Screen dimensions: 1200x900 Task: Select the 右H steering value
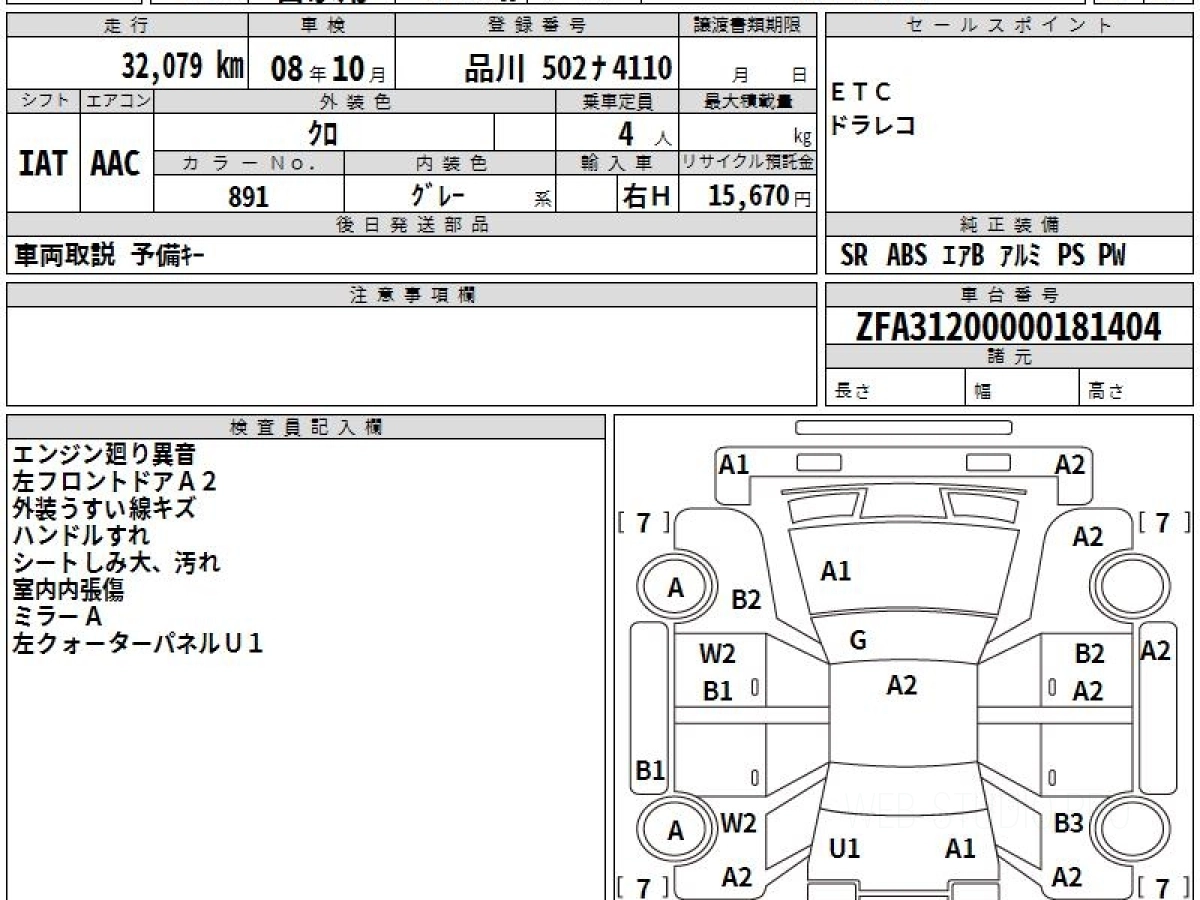[x=646, y=196]
